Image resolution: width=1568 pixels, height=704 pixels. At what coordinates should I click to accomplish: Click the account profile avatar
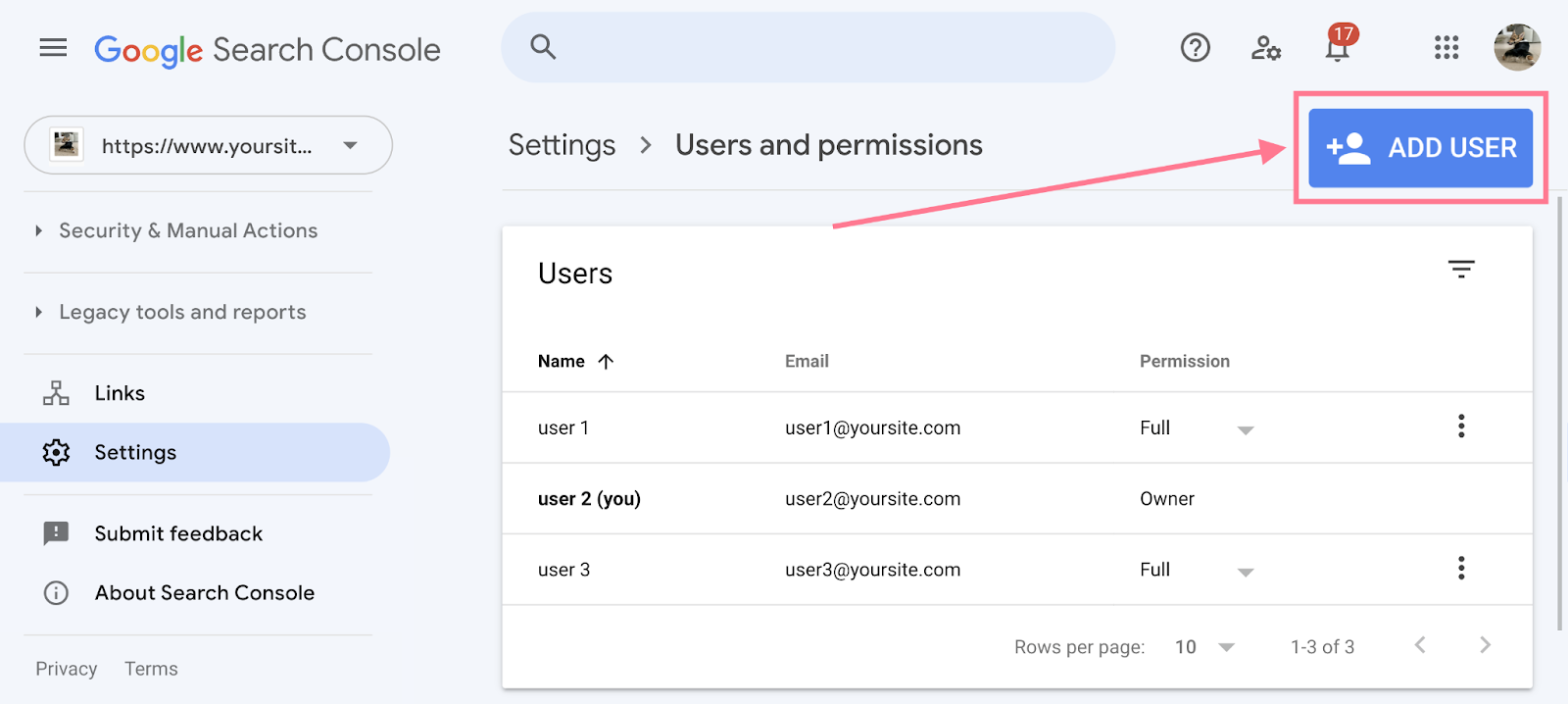click(1516, 48)
